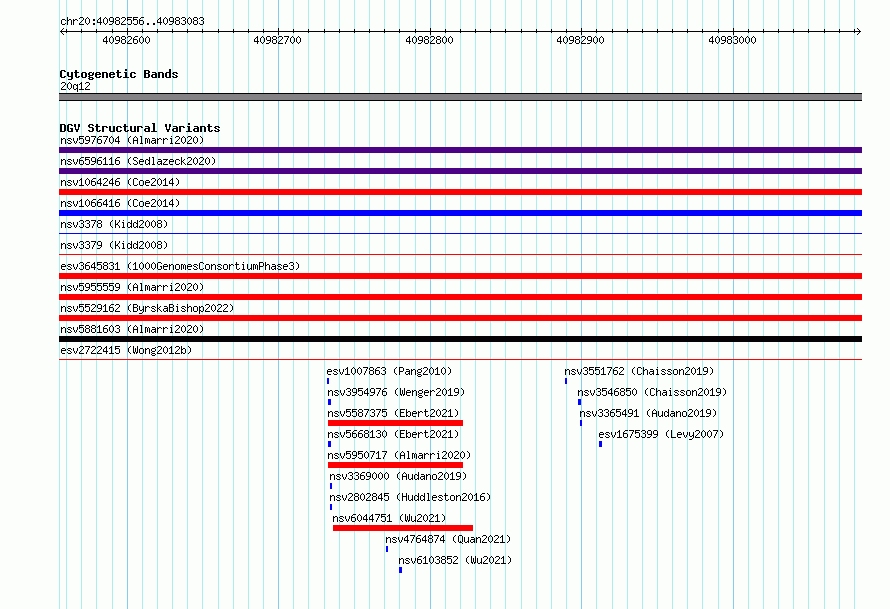Screen dimensions: 890x609
Task: Click the small blue marker under esv1675399
Action: click(601, 444)
